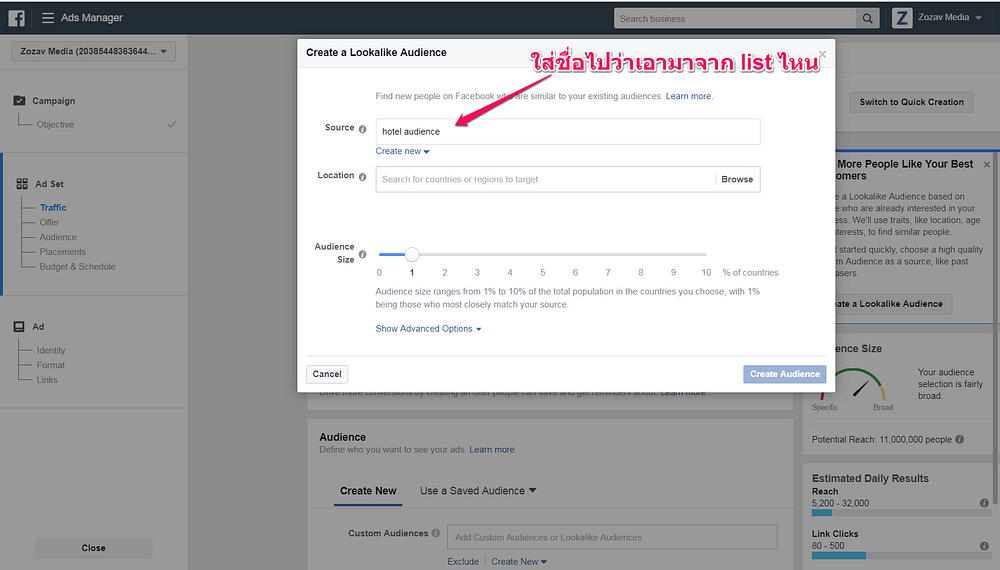Viewport: 1000px width, 570px height.
Task: Select Placements in the Ad Set tree
Action: coord(62,252)
